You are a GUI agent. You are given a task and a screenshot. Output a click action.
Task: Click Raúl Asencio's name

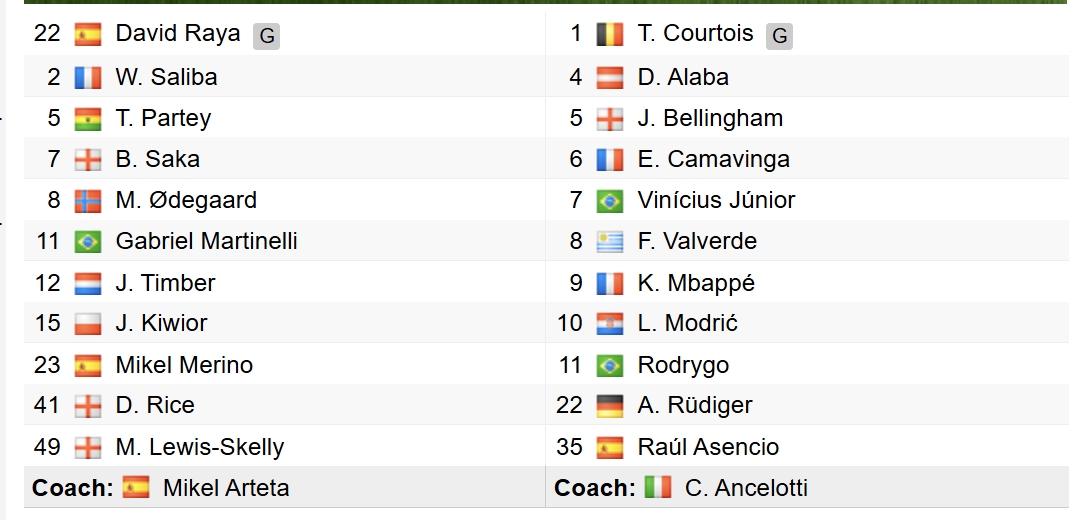(708, 447)
